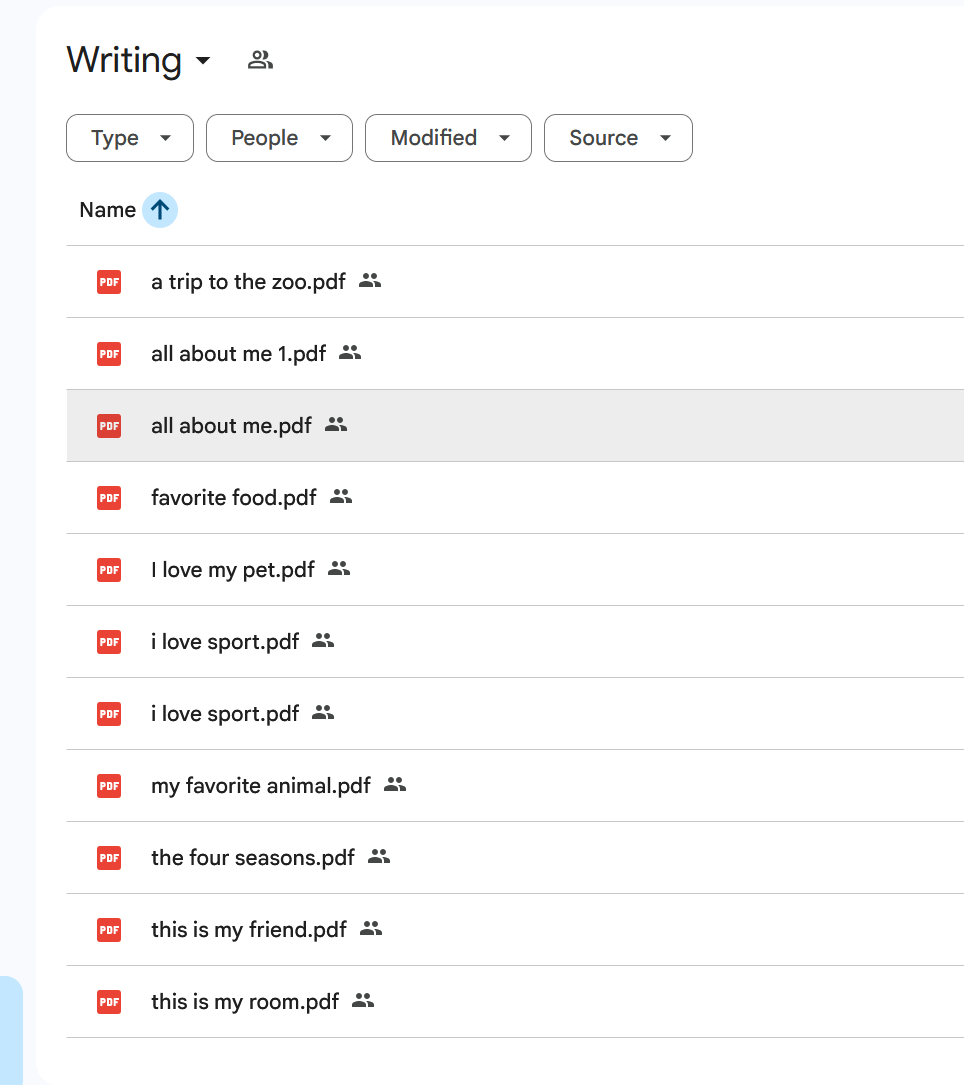Open the Modified filter dropdown

point(448,138)
